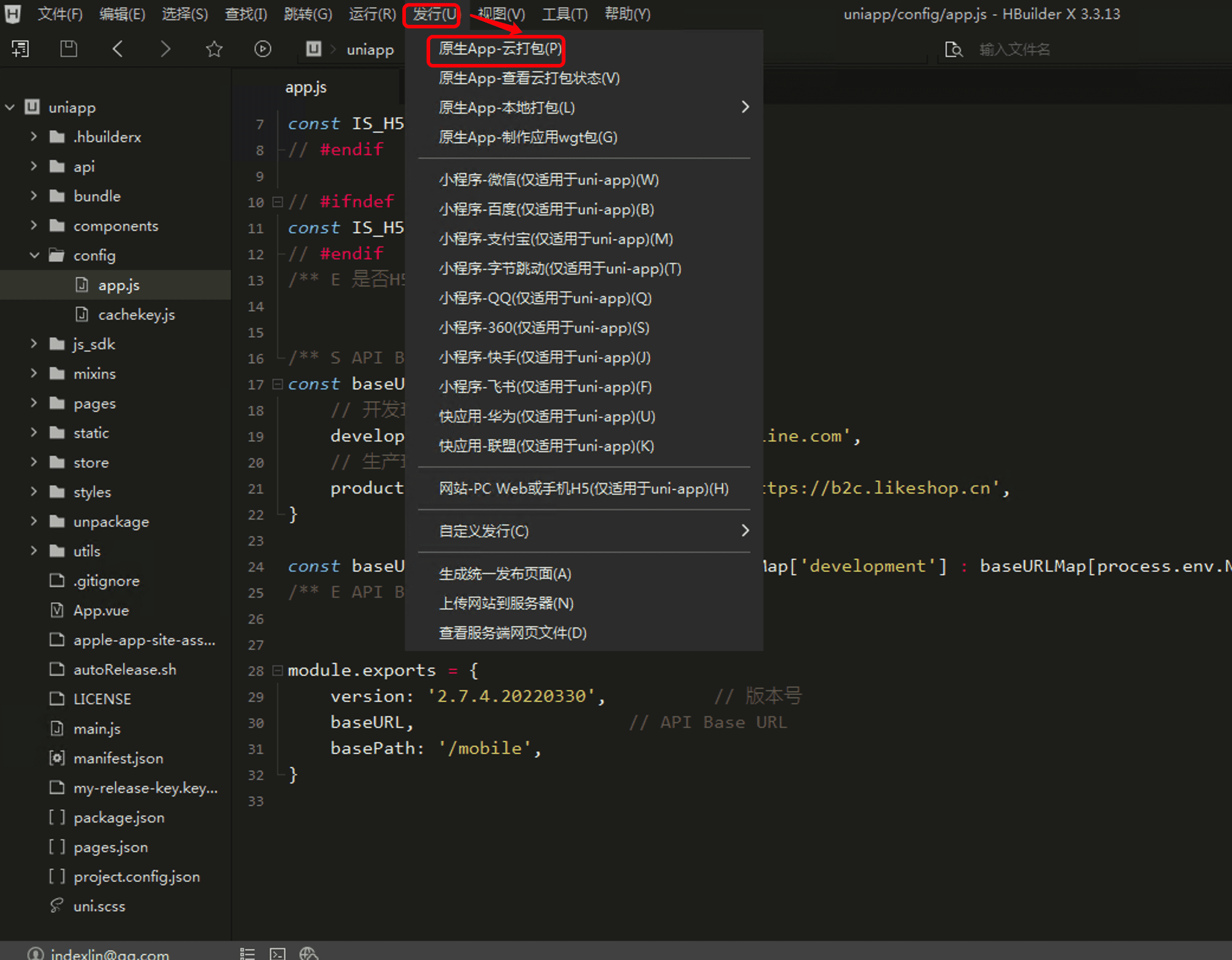Click the HBuilder X logo icon
Viewport: 1232px width, 960px height.
coord(12,13)
